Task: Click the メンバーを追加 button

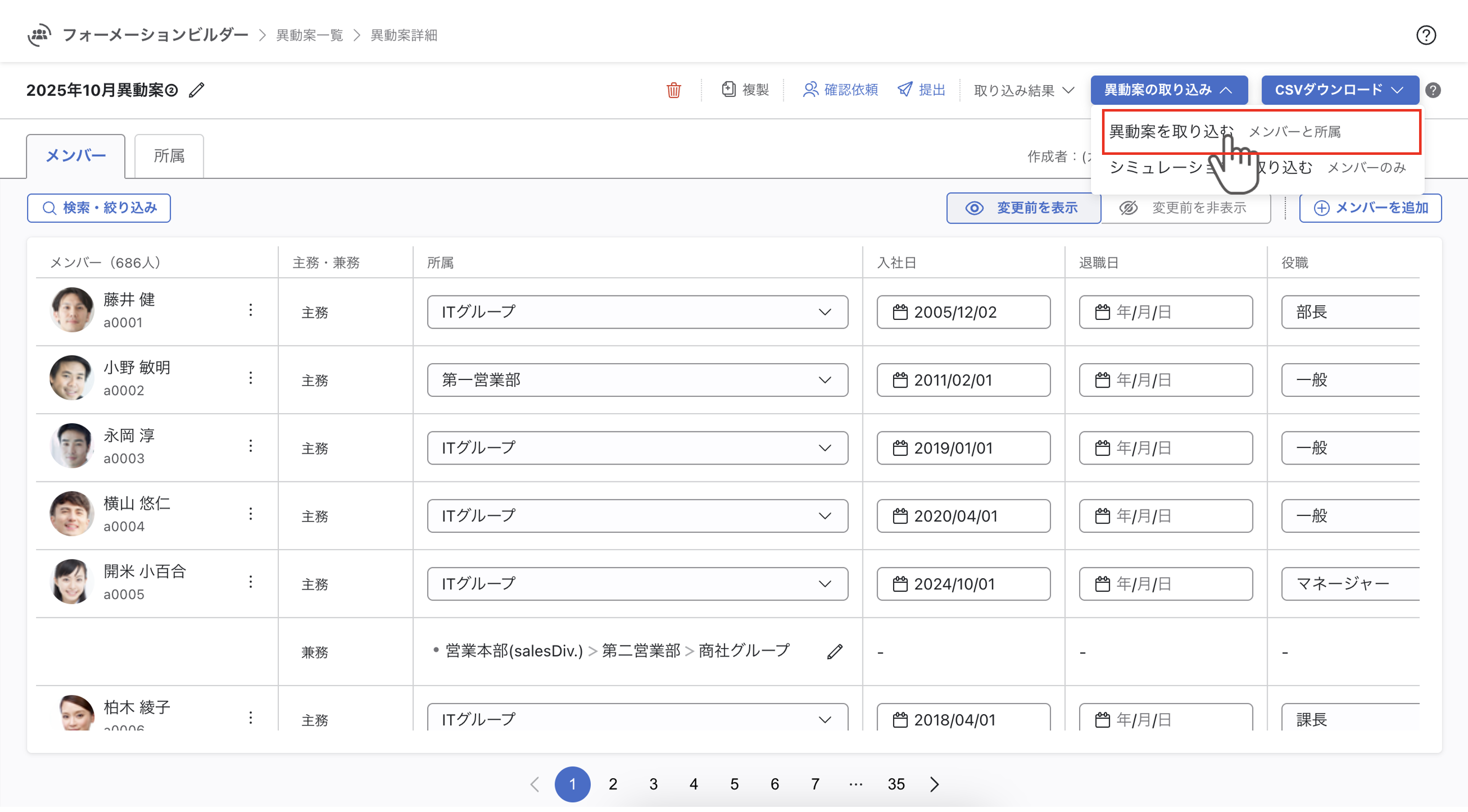Action: tap(1370, 208)
